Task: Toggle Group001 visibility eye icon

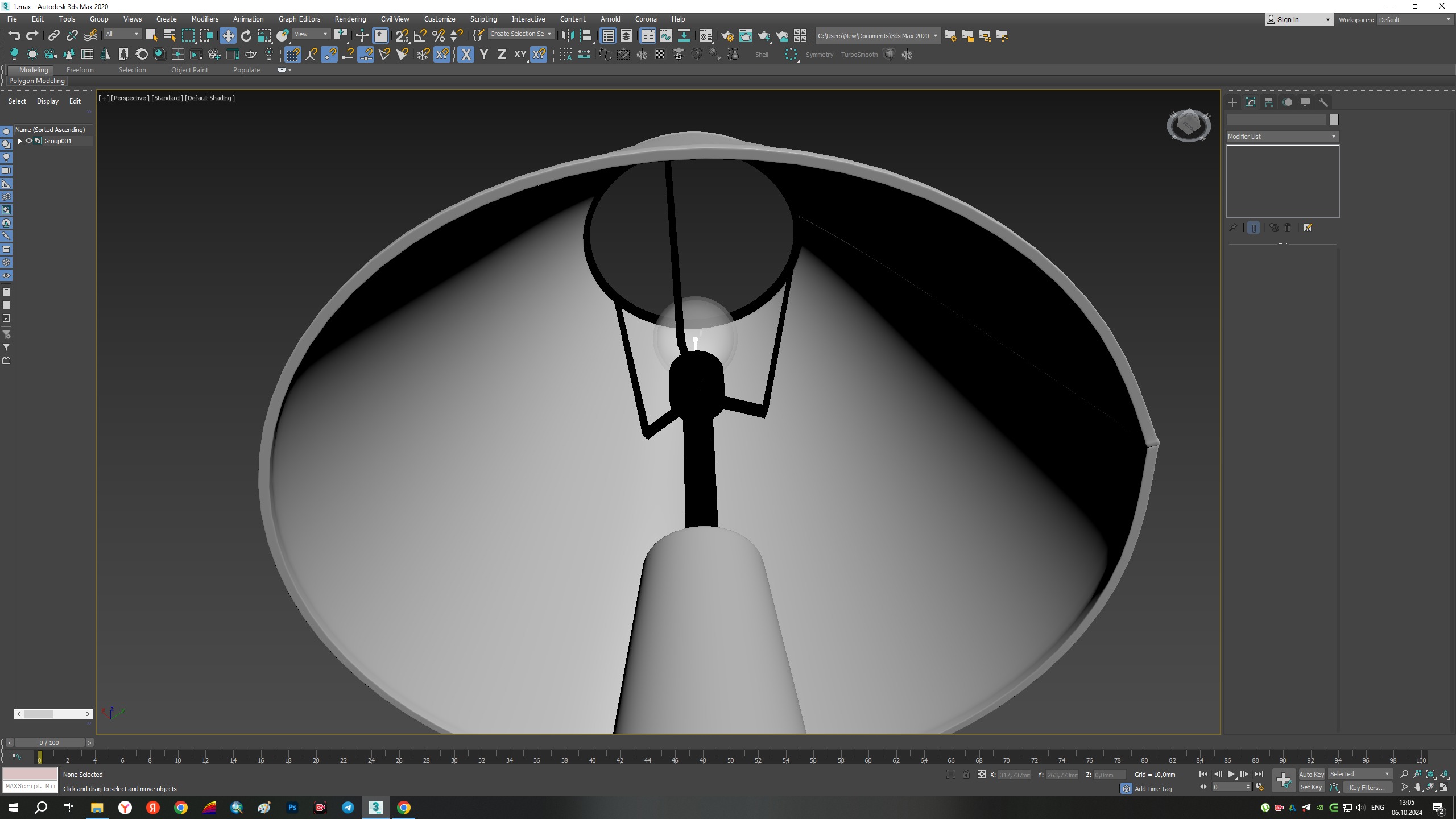Action: pyautogui.click(x=28, y=141)
